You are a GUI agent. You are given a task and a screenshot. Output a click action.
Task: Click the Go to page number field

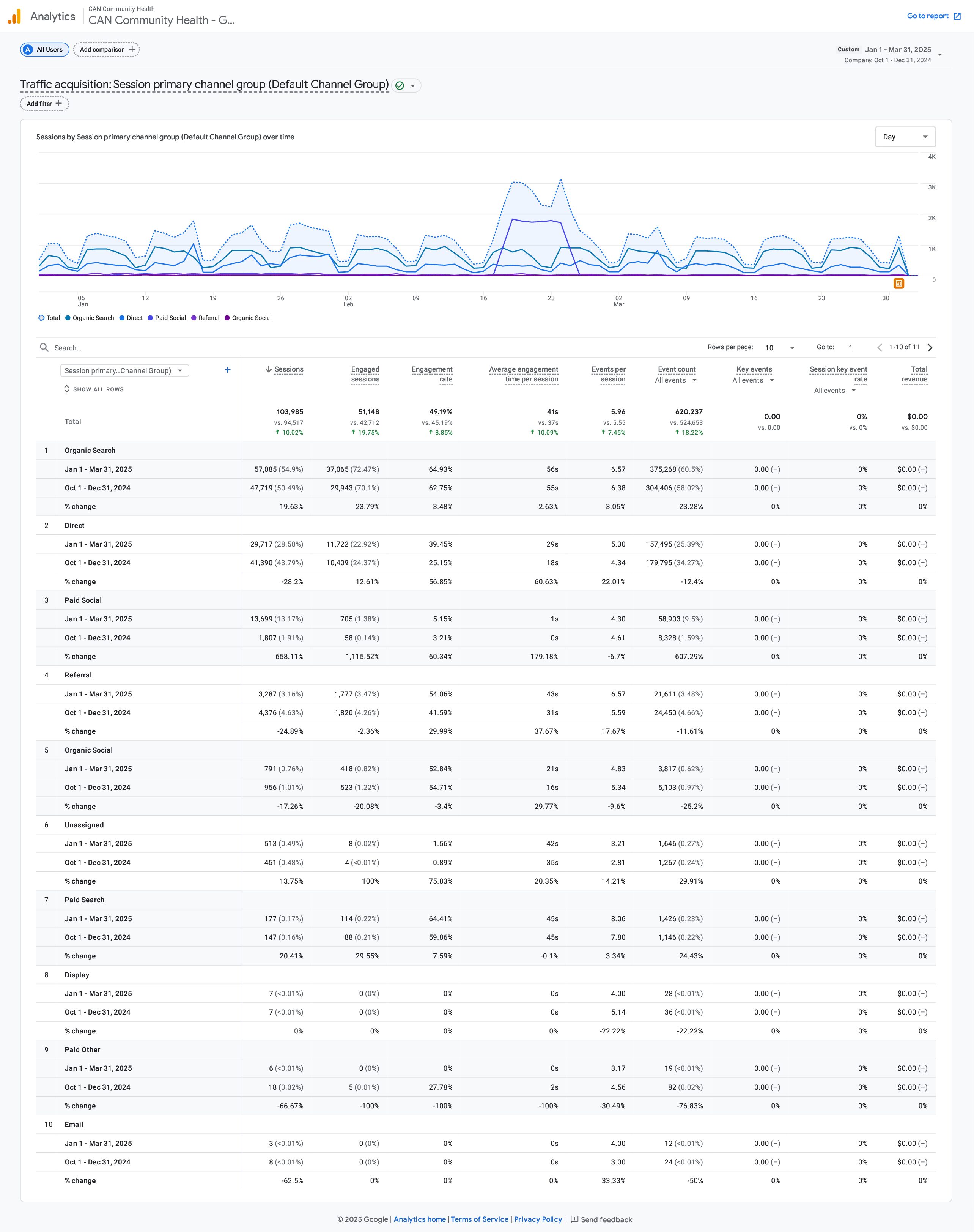(850, 347)
